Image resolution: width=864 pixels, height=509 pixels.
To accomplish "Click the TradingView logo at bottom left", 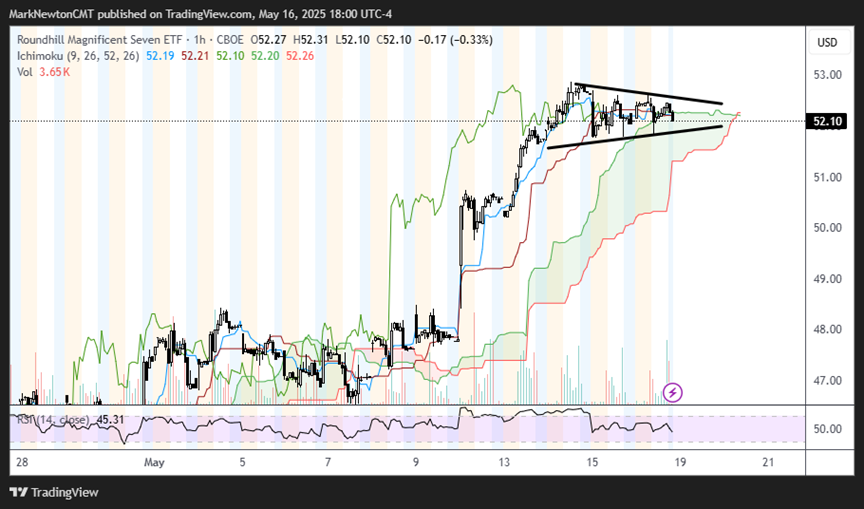I will coord(55,492).
